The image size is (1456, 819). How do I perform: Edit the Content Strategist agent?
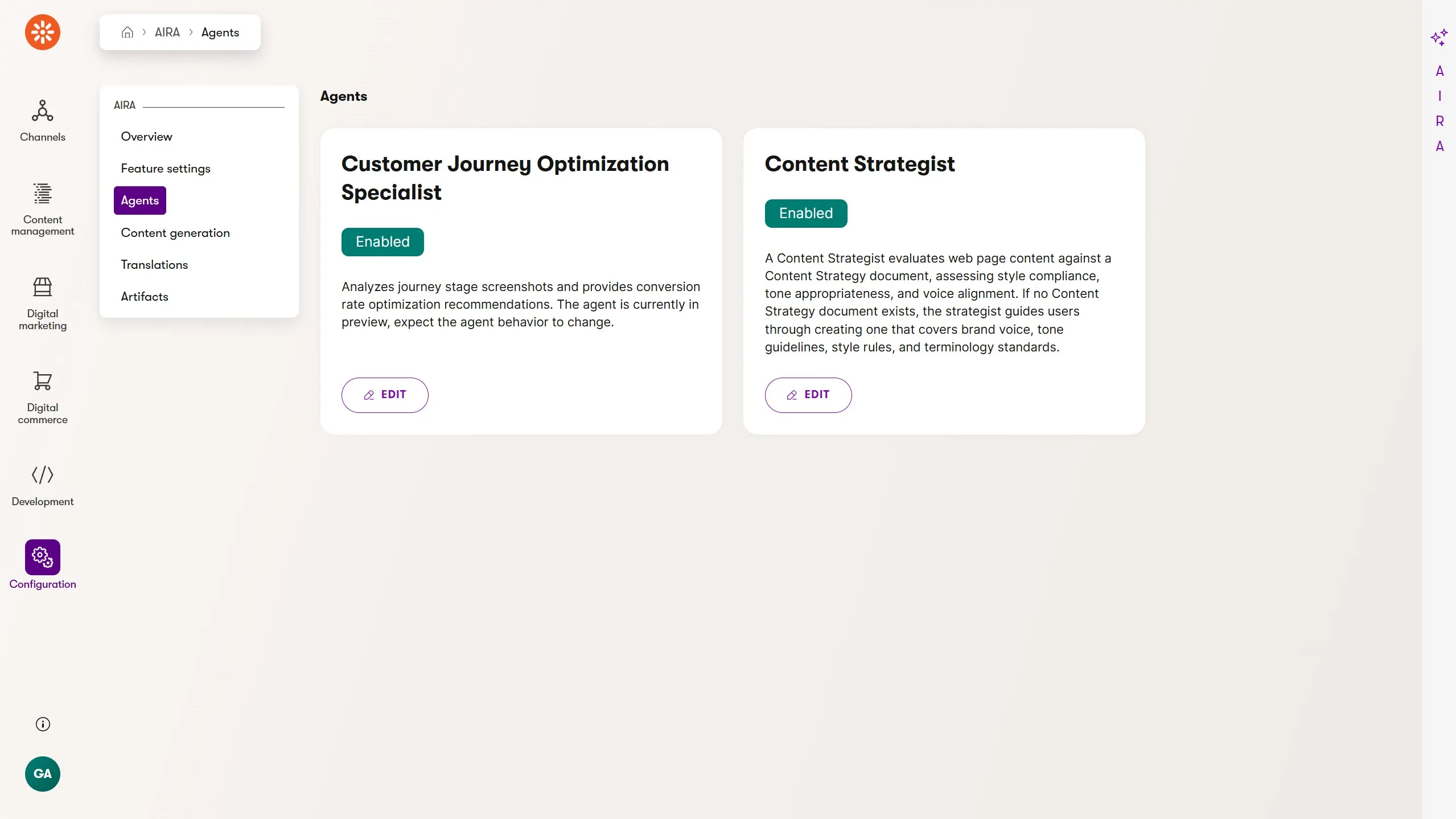[808, 395]
